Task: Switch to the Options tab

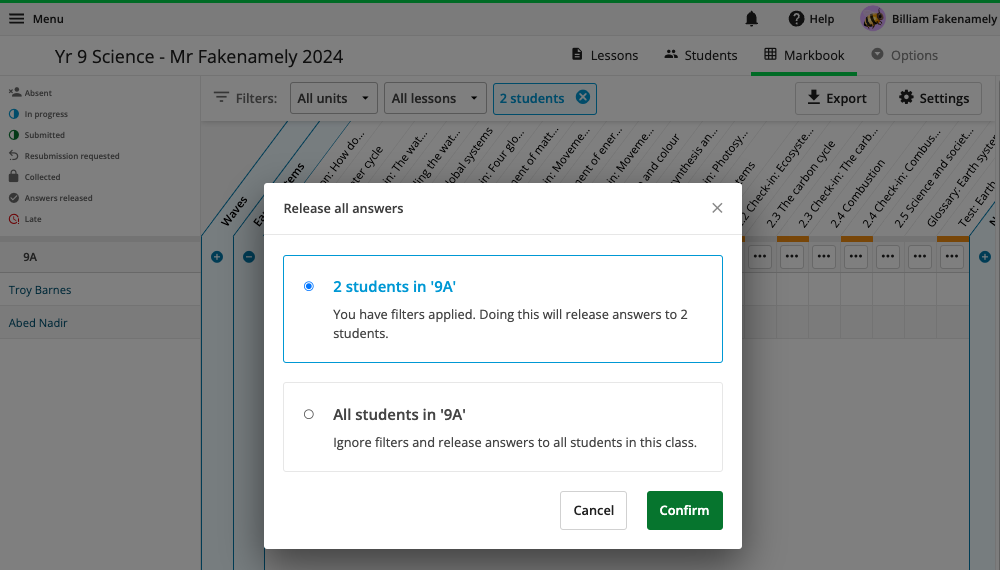Action: coord(904,55)
